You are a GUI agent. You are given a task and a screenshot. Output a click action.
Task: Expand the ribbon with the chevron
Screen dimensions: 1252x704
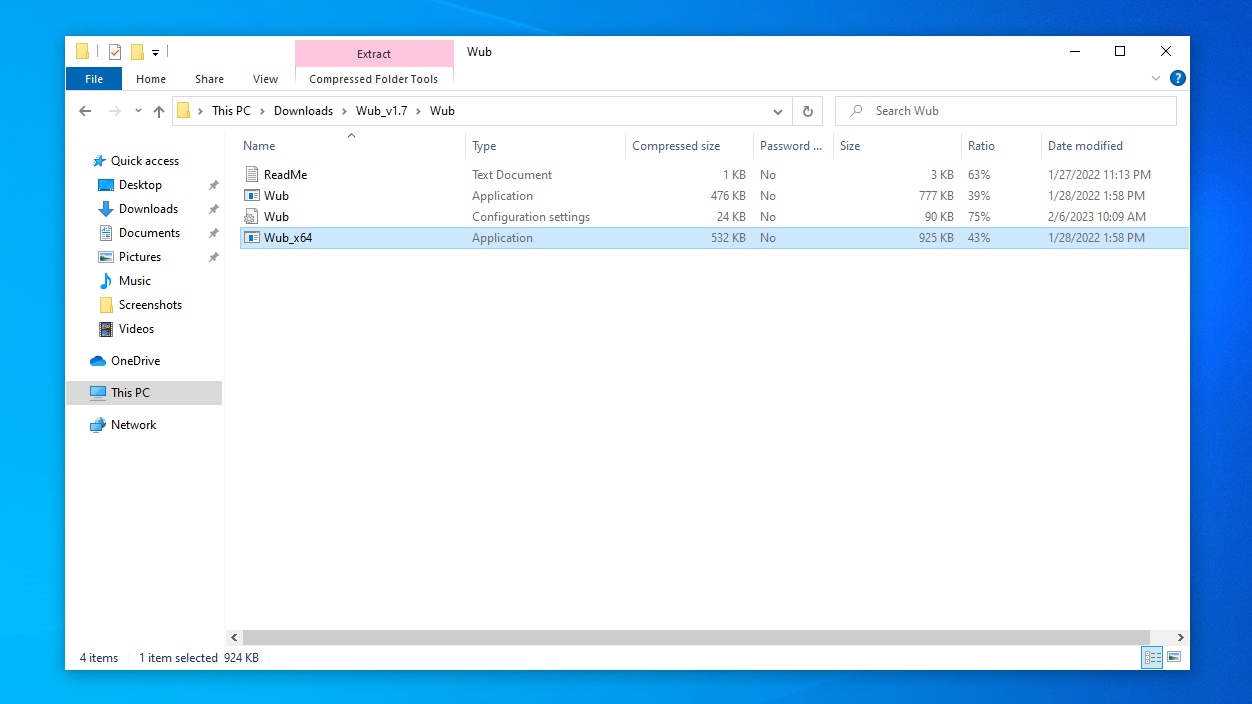(1156, 78)
